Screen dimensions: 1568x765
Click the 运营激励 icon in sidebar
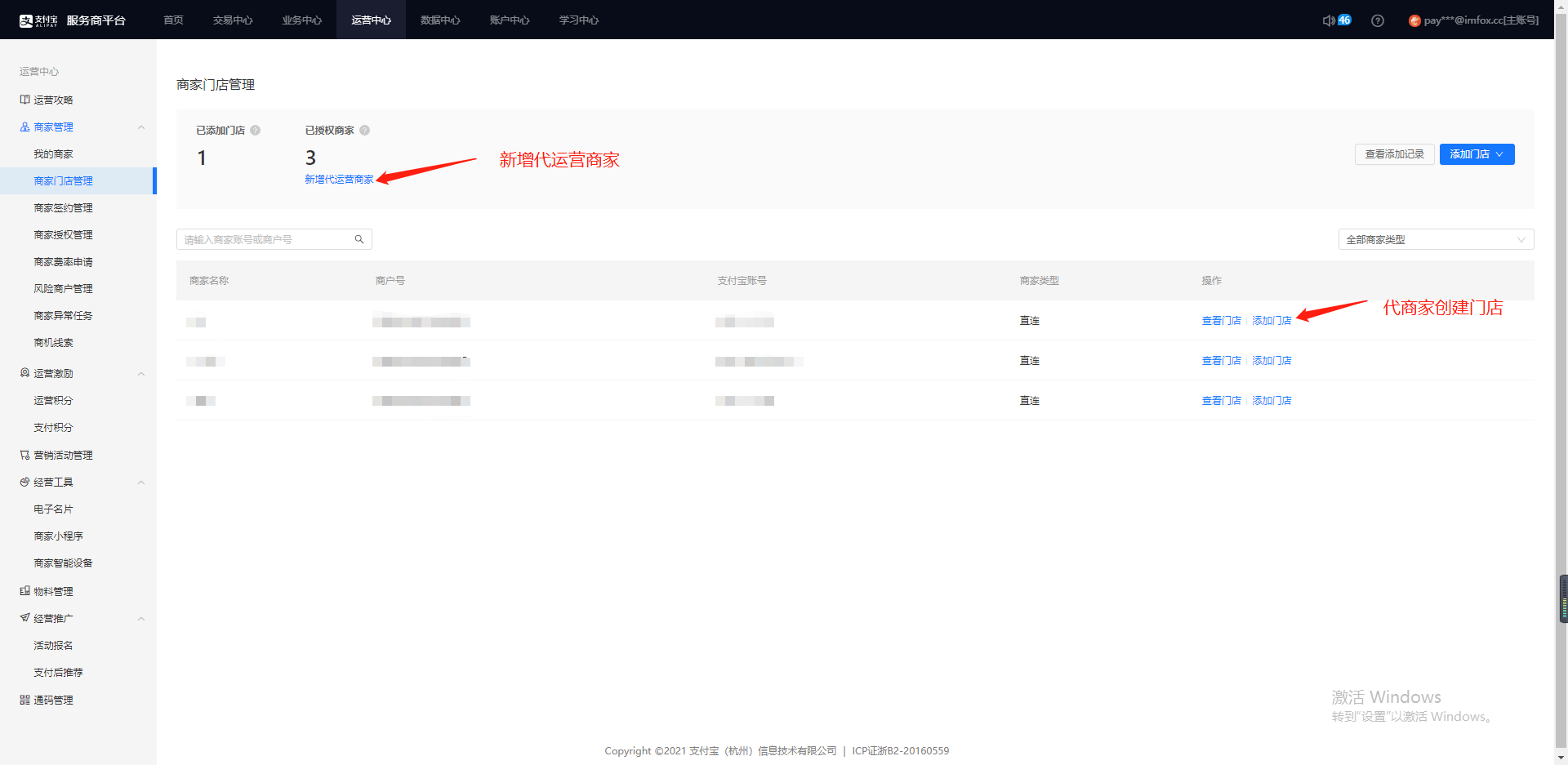tap(24, 373)
